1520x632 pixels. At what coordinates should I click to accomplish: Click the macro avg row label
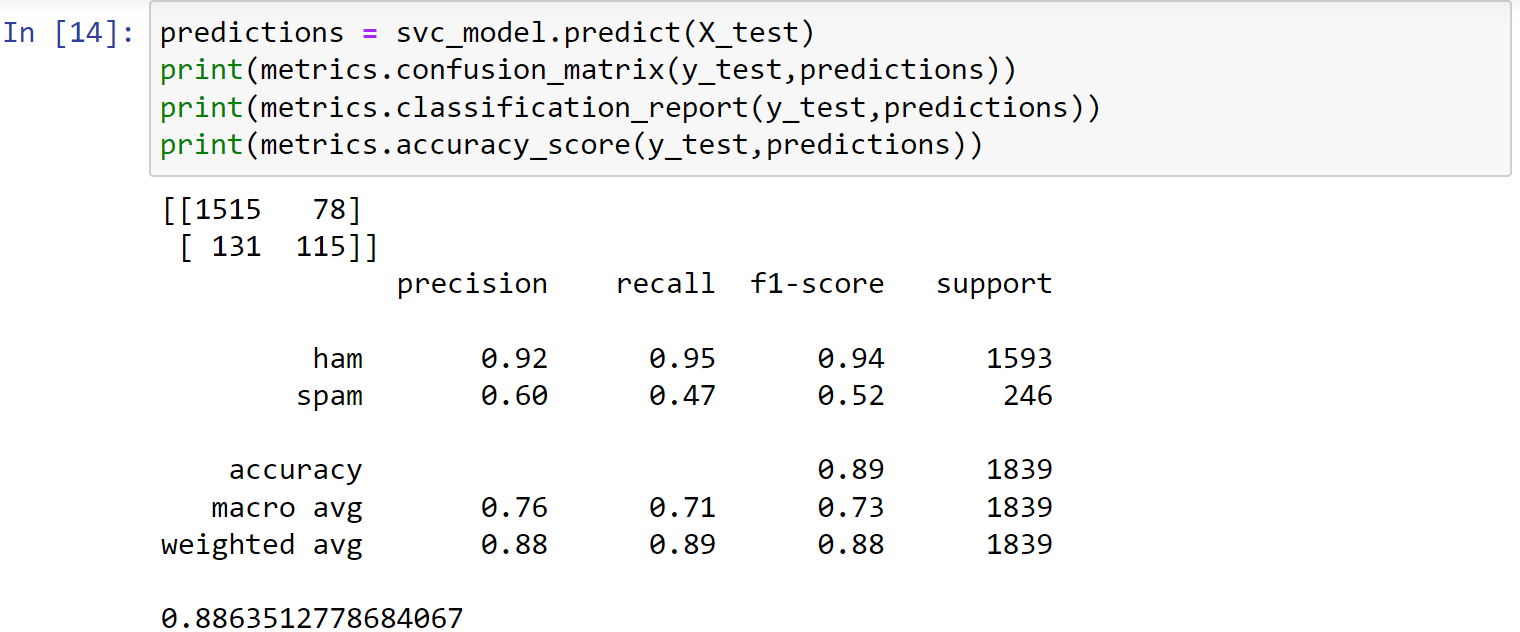[287, 508]
